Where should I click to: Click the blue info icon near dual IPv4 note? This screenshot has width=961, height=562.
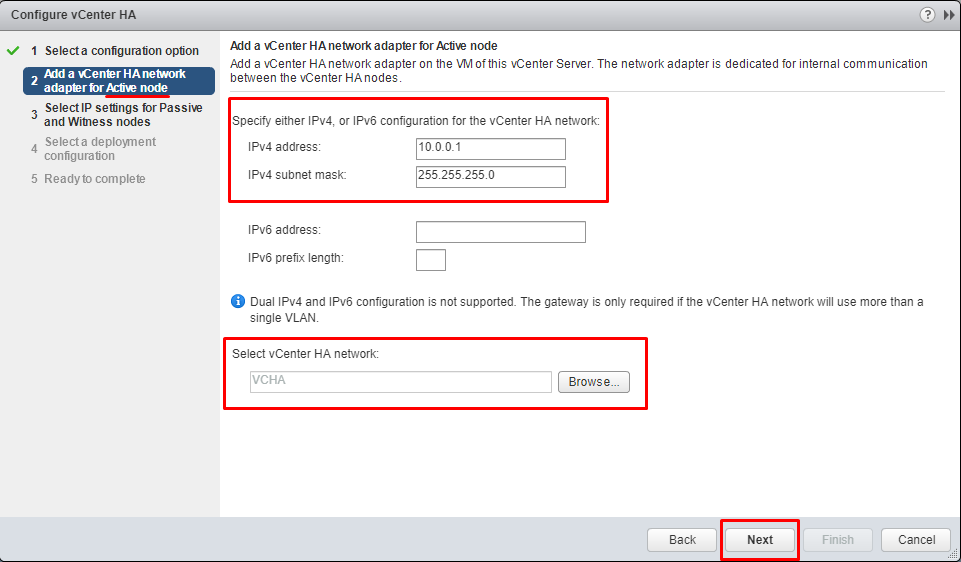238,302
